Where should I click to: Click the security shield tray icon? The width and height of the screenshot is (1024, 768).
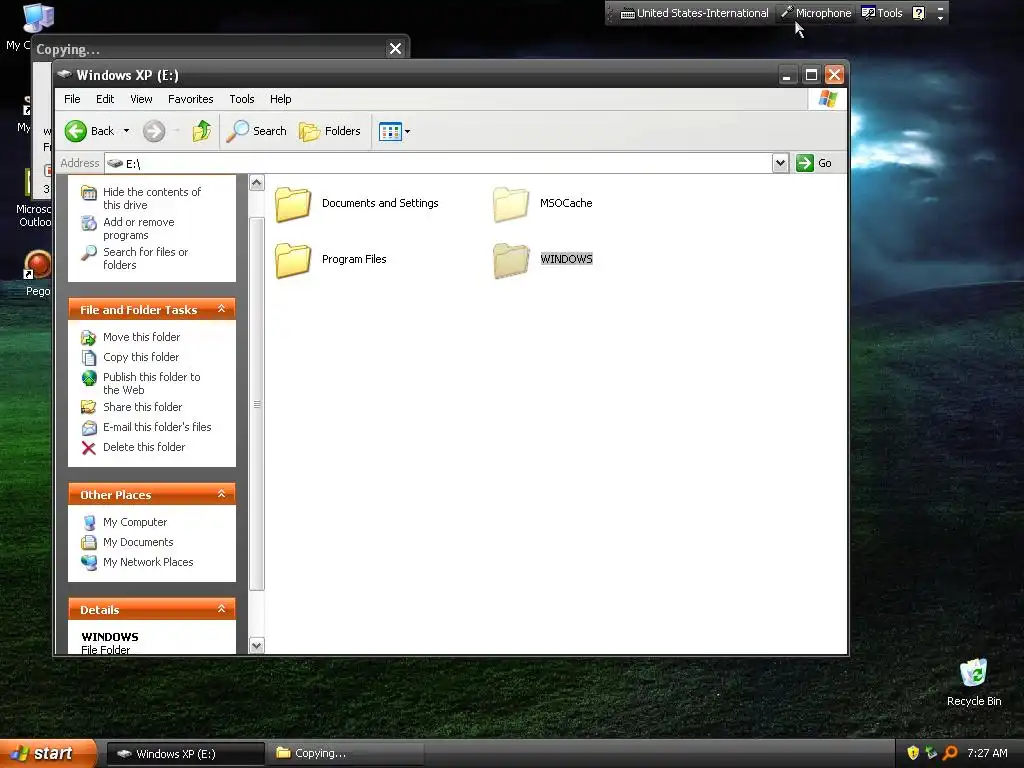(x=913, y=753)
